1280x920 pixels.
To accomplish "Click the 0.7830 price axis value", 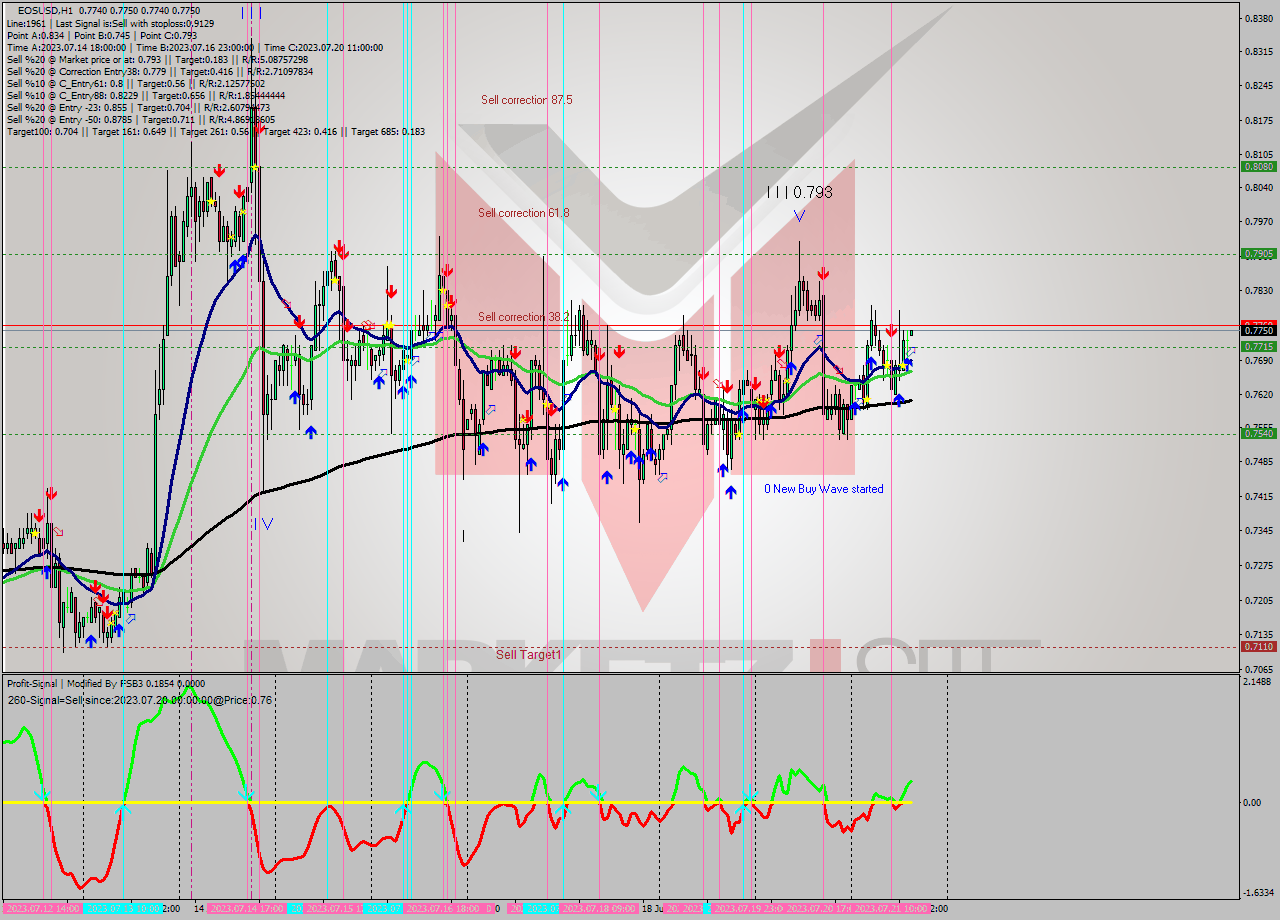I will click(x=1259, y=291).
